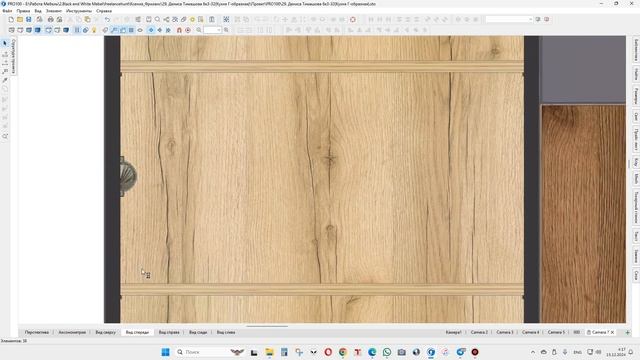640x360 pixels.
Task: Open the Файл menu
Action: (7, 11)
